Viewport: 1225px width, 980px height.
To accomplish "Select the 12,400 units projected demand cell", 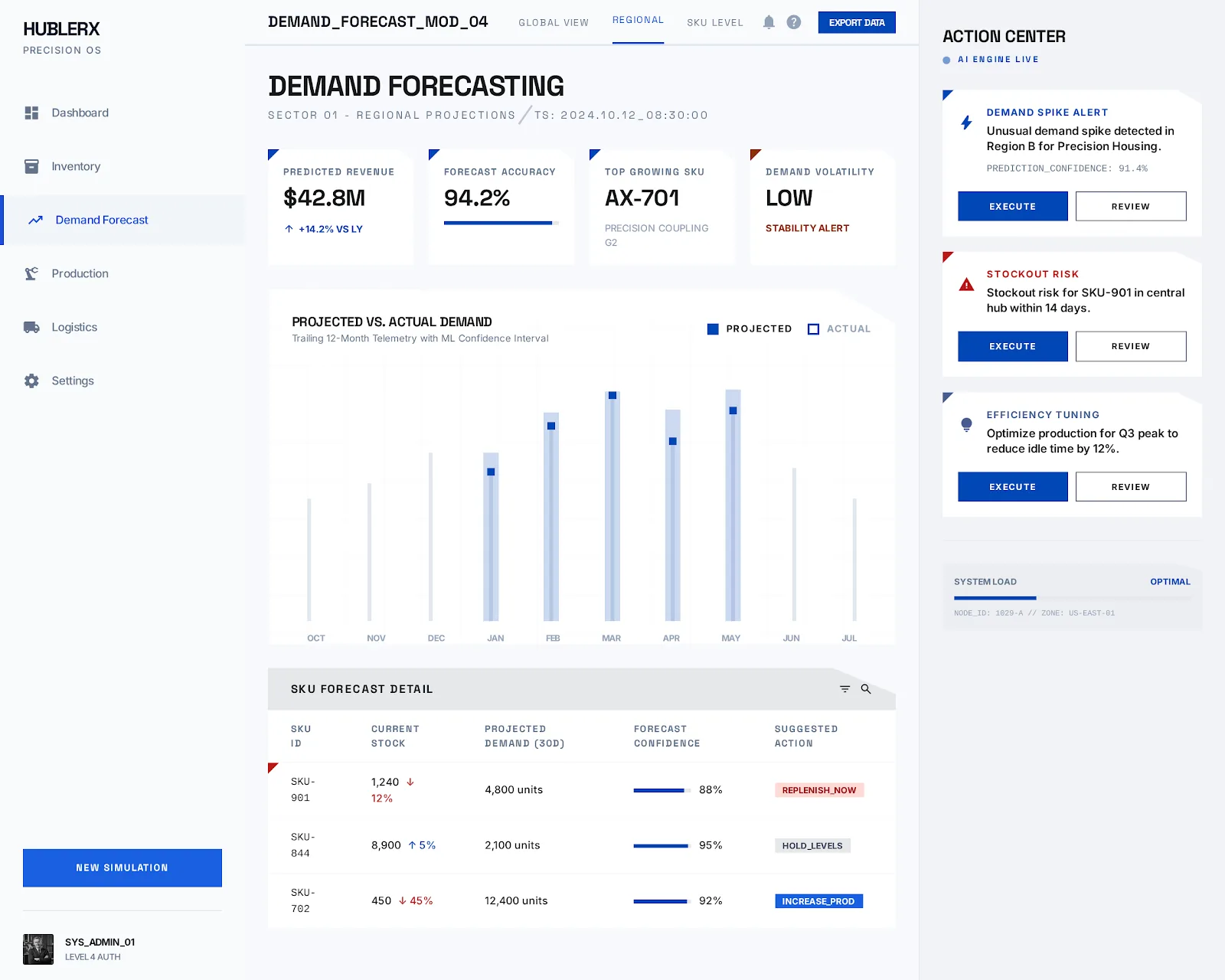I will (516, 901).
